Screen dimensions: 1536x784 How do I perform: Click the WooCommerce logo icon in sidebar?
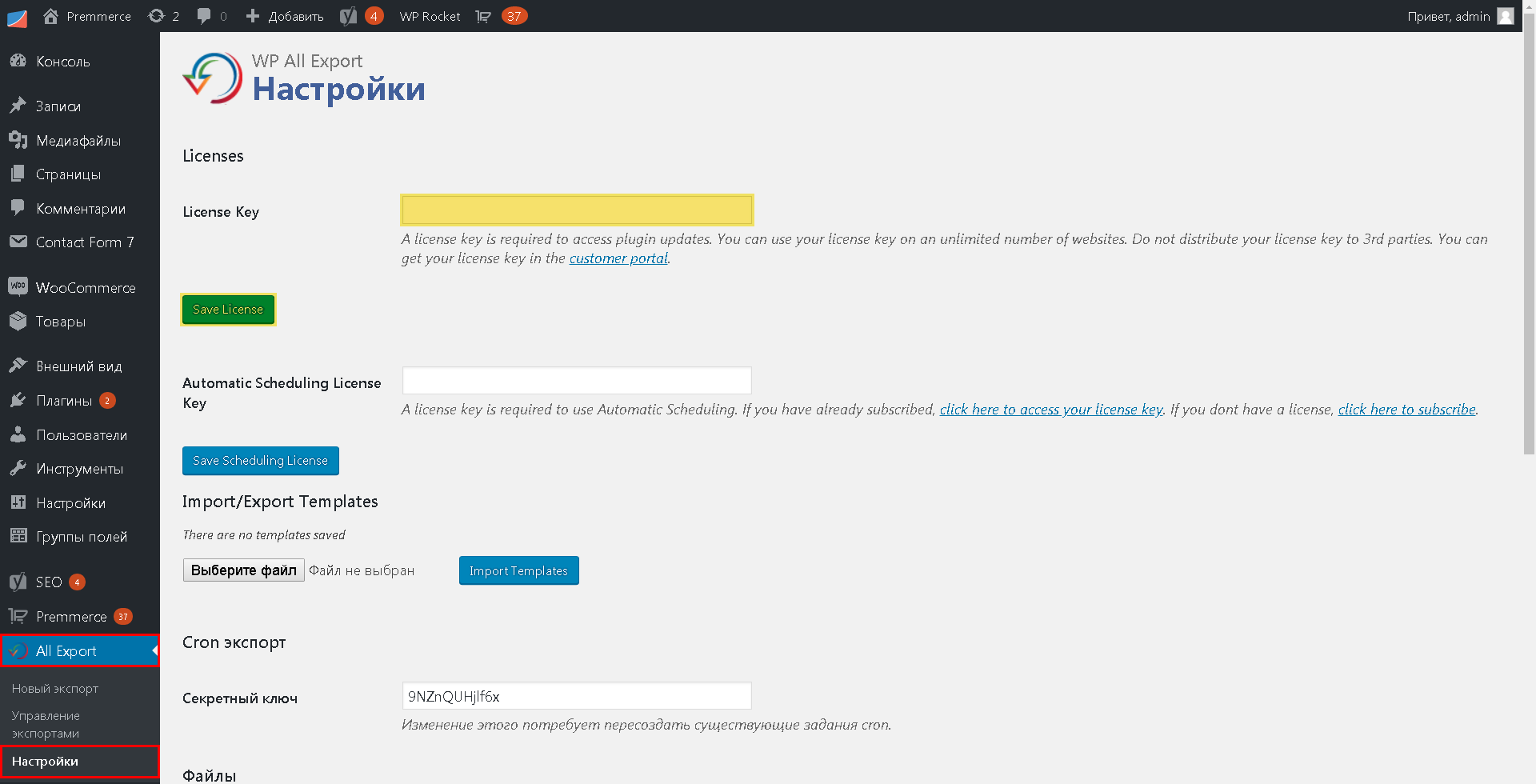click(x=18, y=286)
